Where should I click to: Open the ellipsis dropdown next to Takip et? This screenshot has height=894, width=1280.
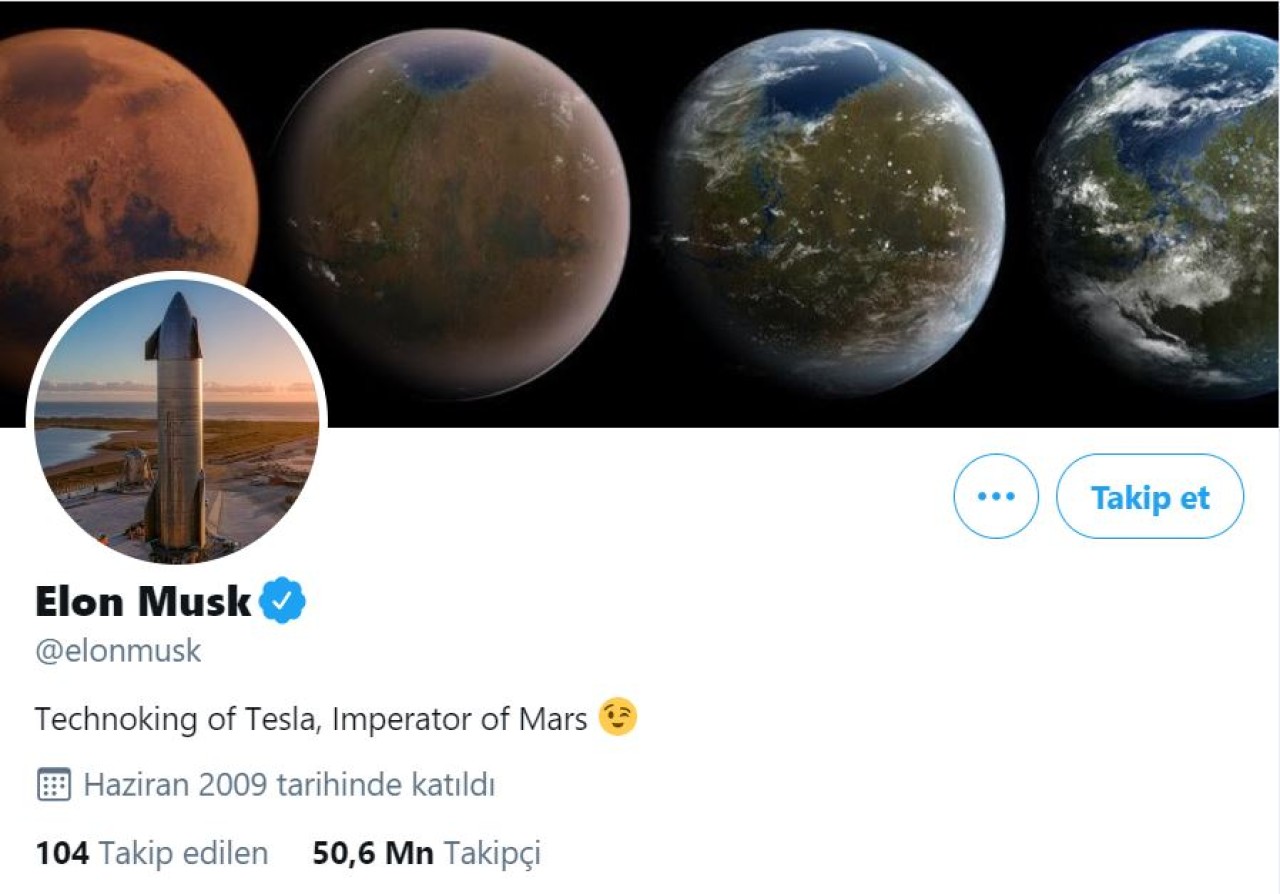[x=995, y=496]
